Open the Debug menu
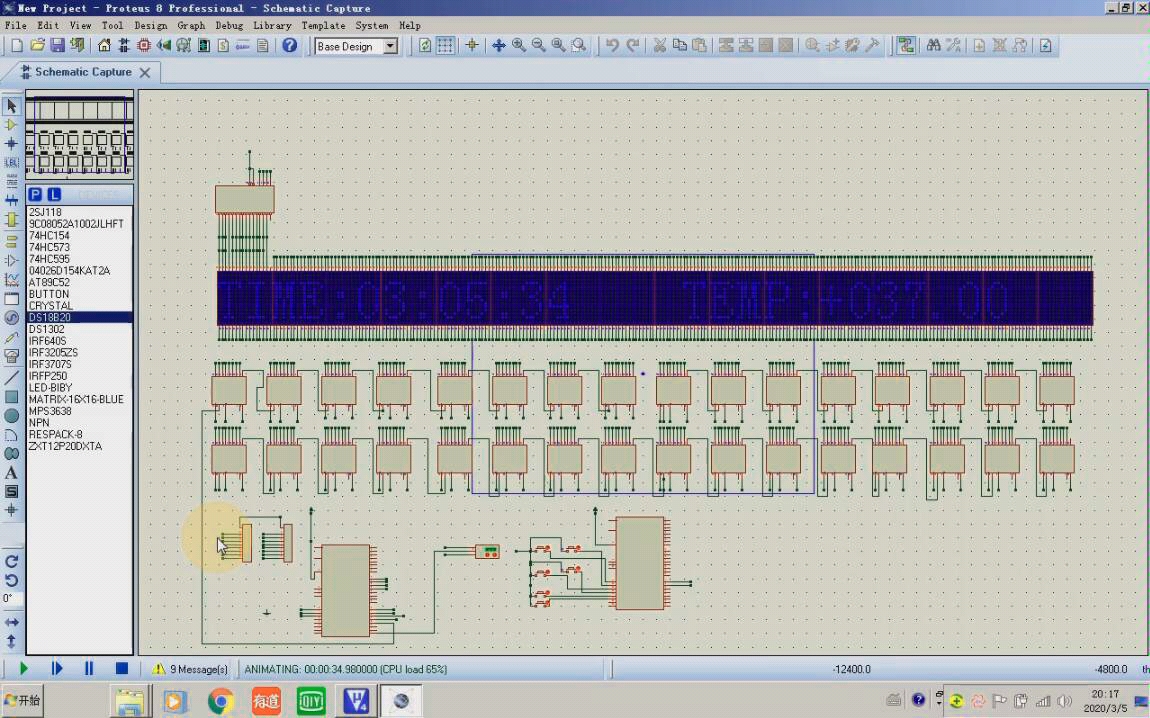 point(229,25)
